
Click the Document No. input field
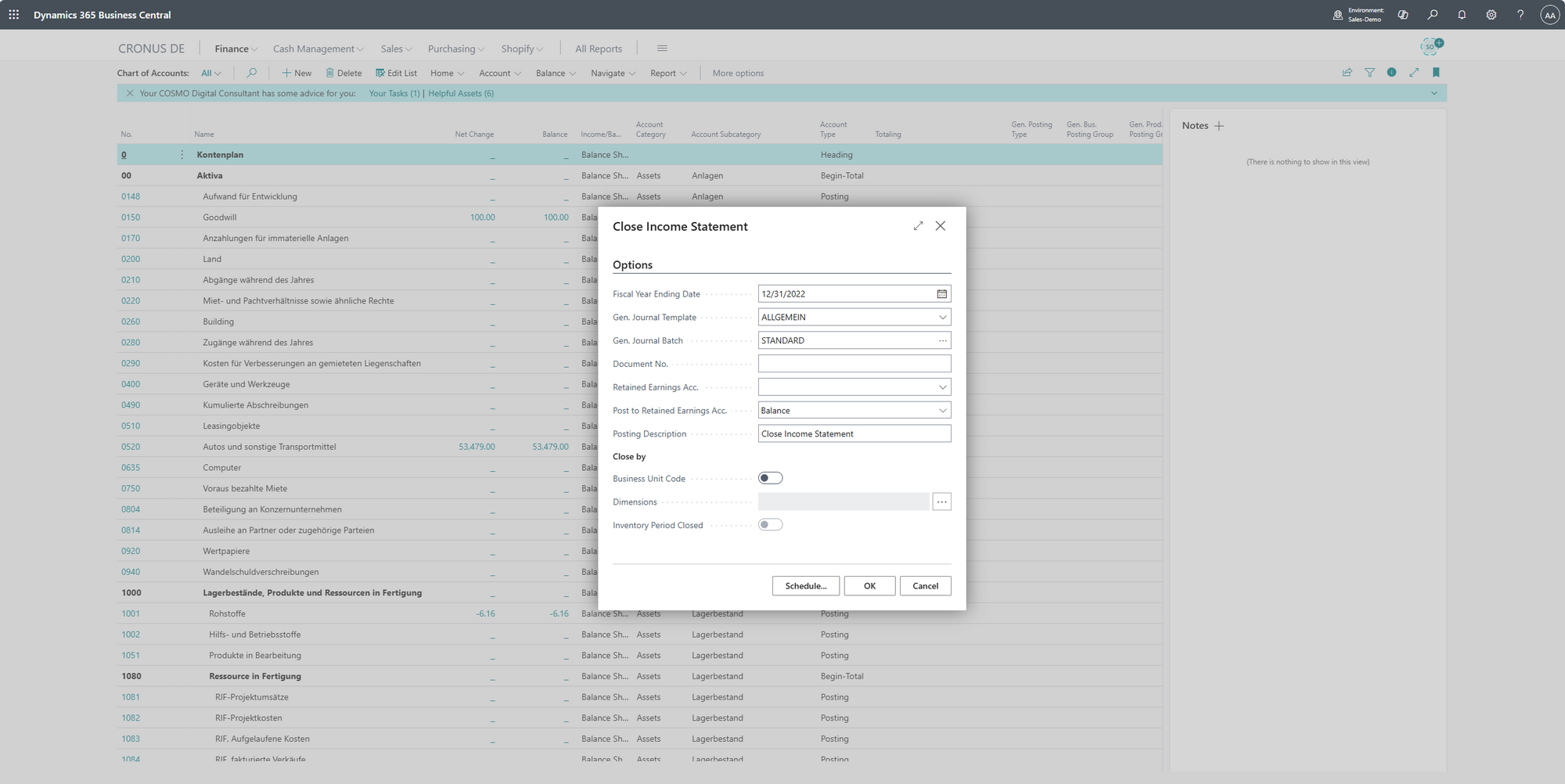pos(854,364)
